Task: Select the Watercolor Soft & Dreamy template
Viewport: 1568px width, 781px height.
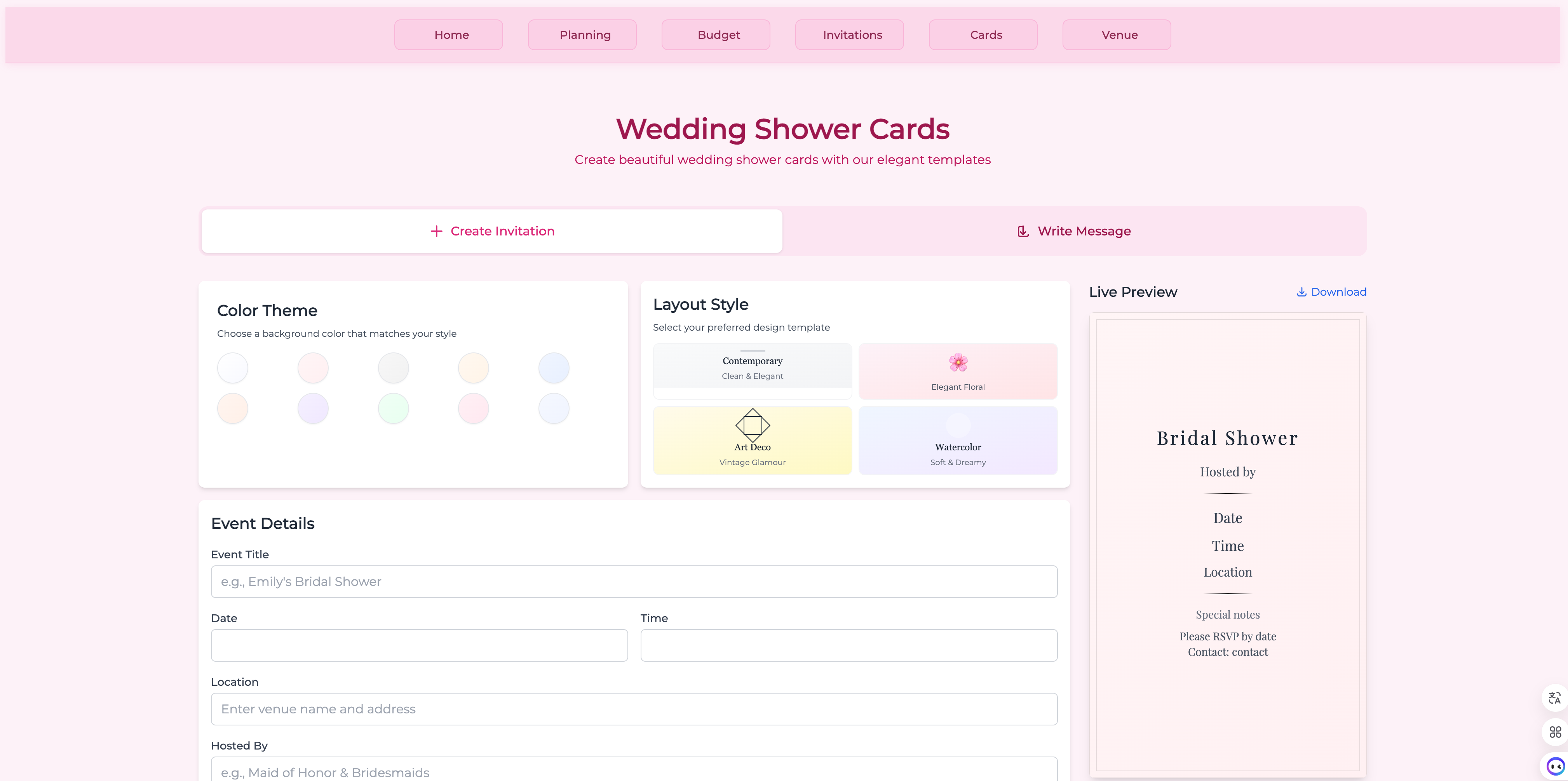Action: pos(958,439)
